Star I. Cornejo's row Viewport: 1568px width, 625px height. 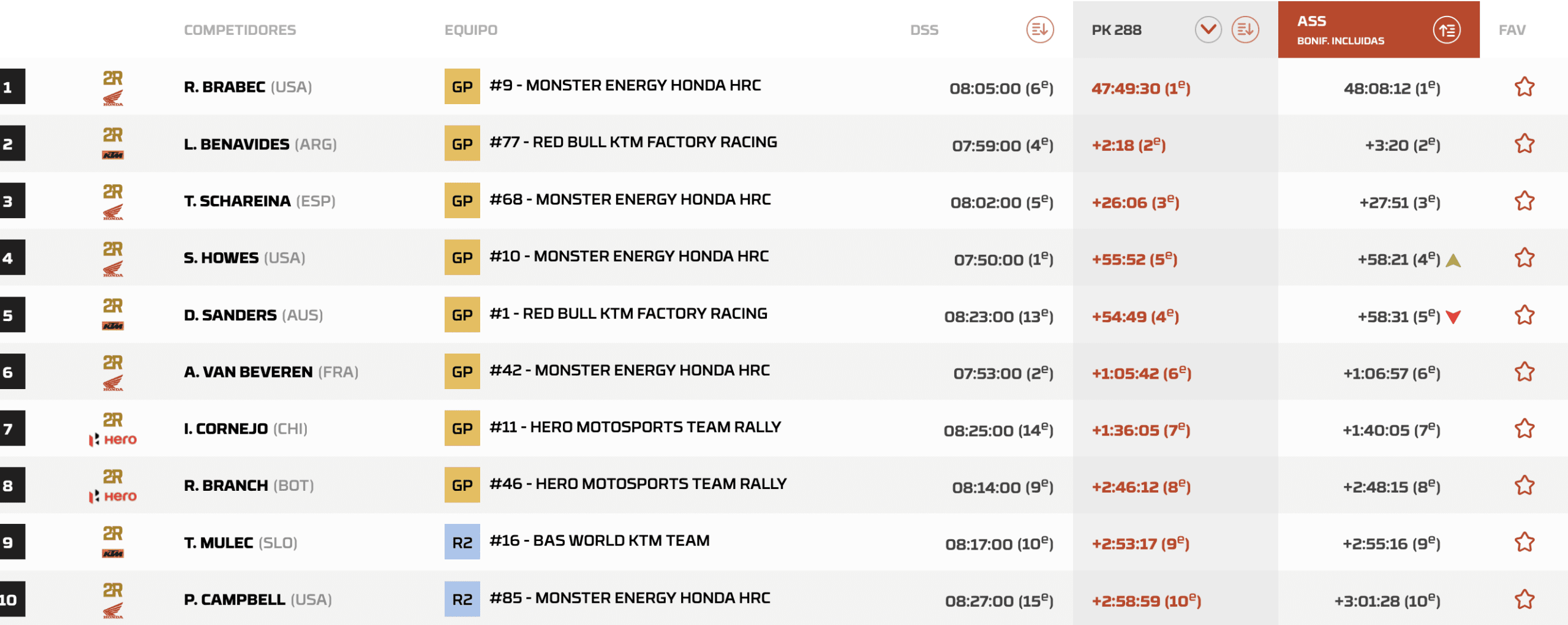(x=1524, y=429)
